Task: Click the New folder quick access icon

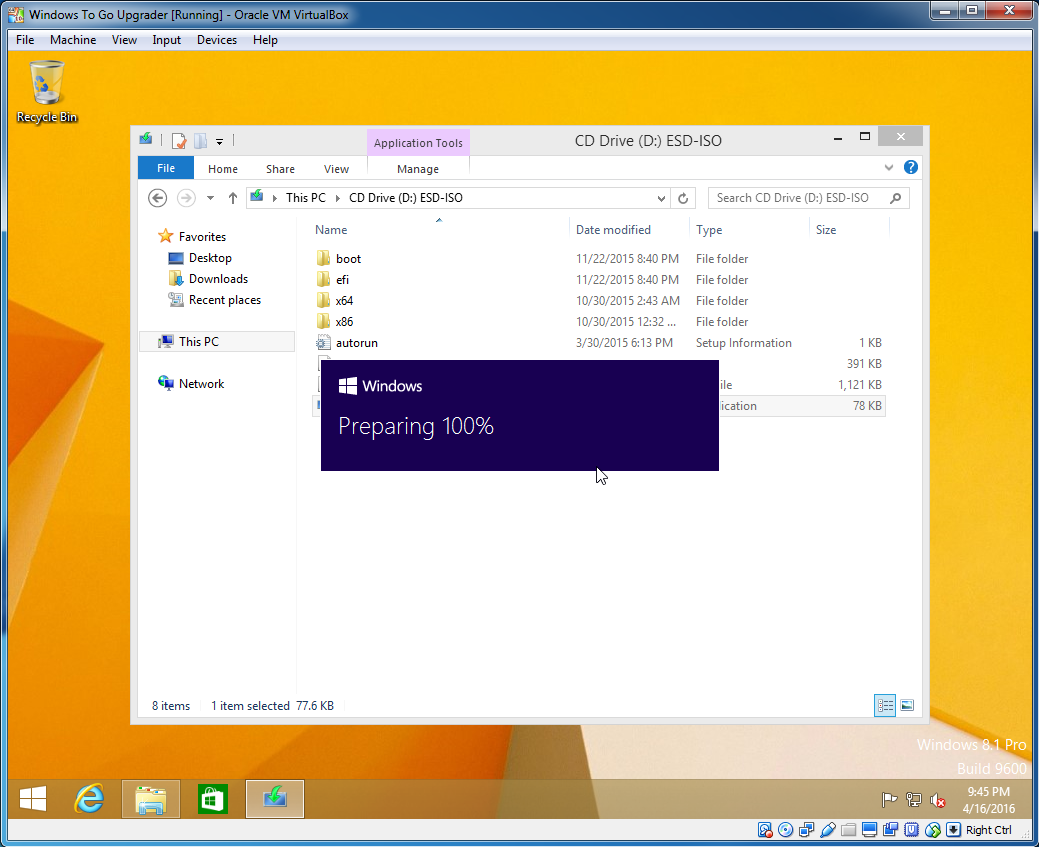Action: tap(200, 141)
